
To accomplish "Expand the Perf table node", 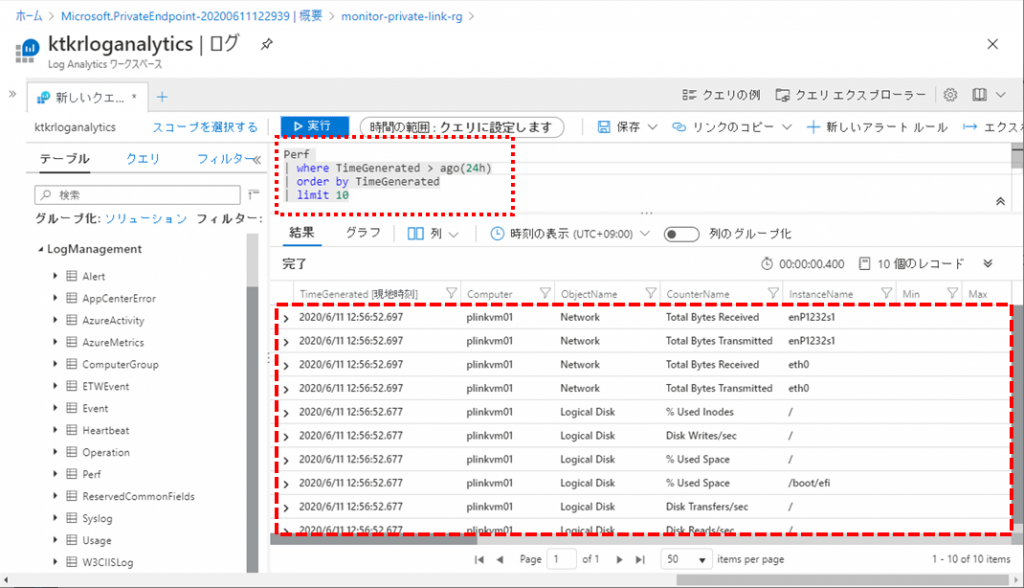I will pos(55,474).
